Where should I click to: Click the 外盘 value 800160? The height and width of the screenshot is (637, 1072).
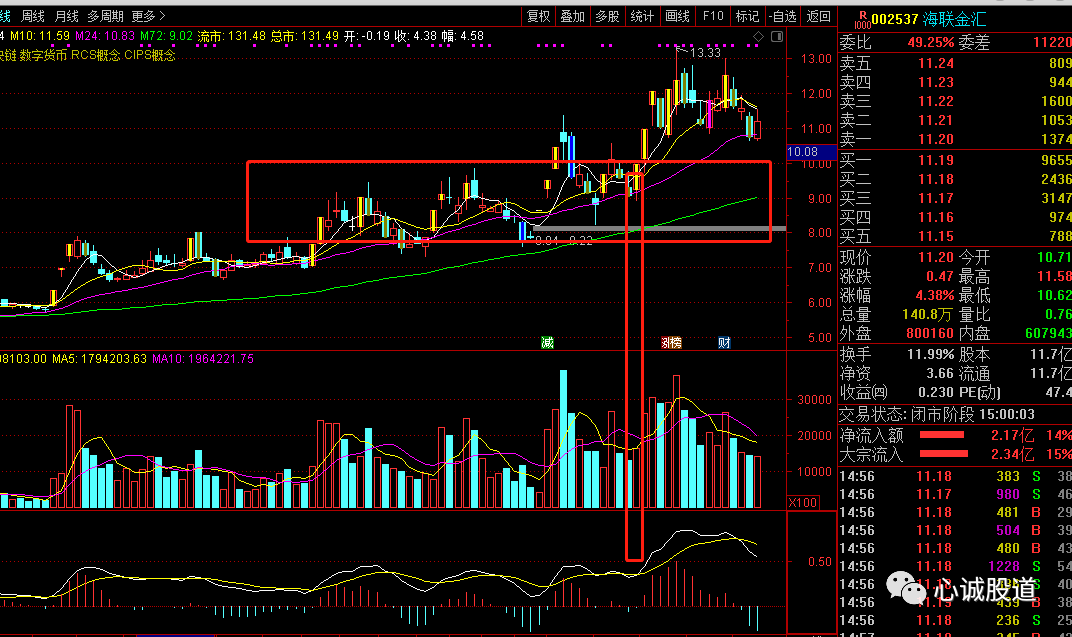(930, 334)
